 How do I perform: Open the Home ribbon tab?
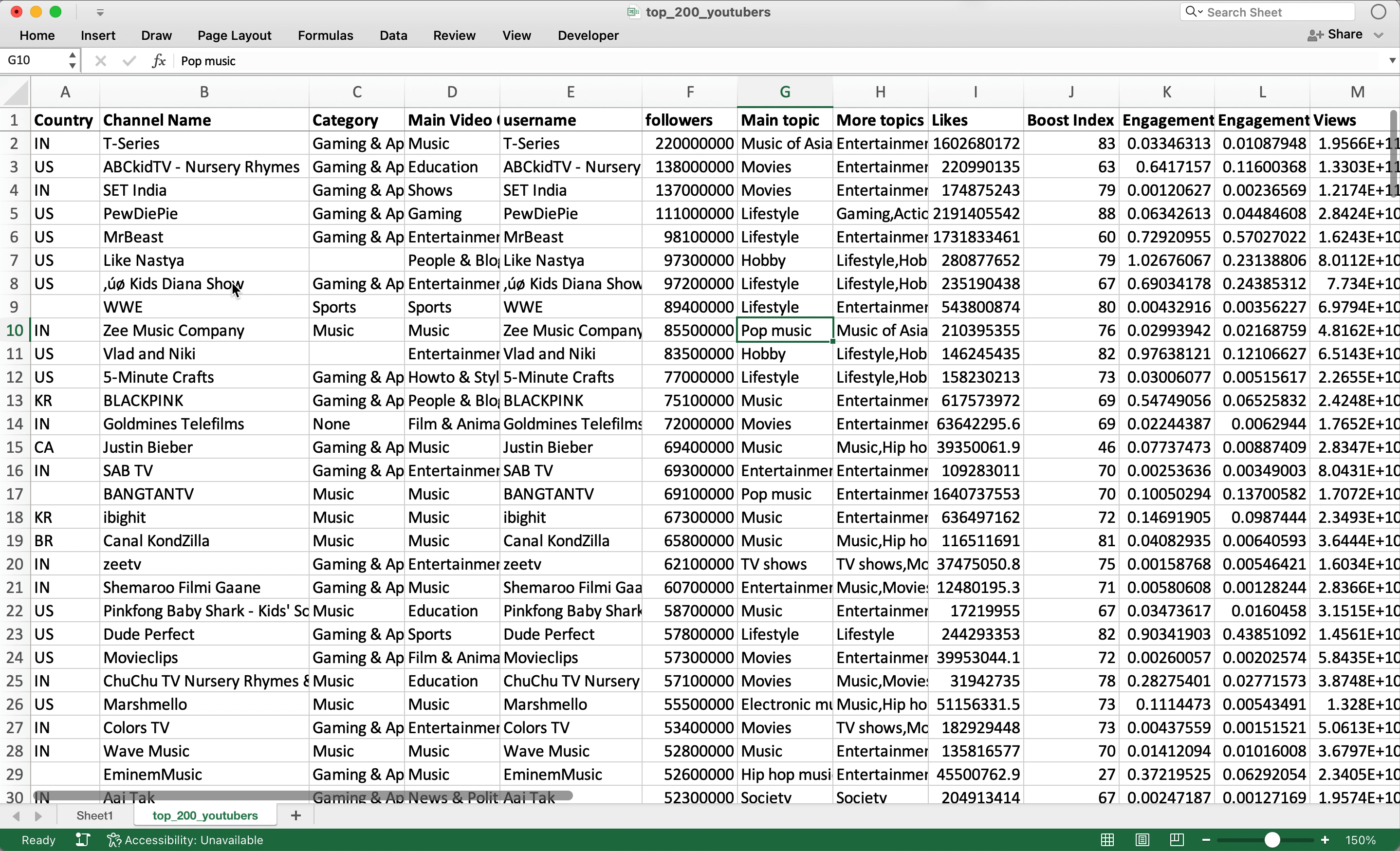(37, 35)
